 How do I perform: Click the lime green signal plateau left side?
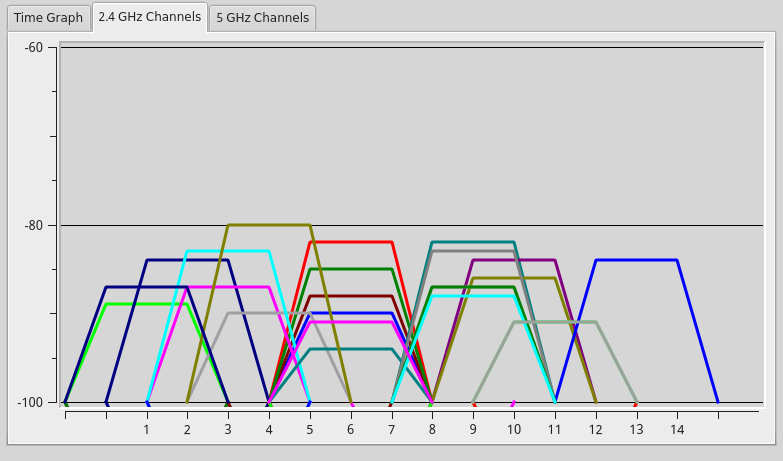point(146,304)
